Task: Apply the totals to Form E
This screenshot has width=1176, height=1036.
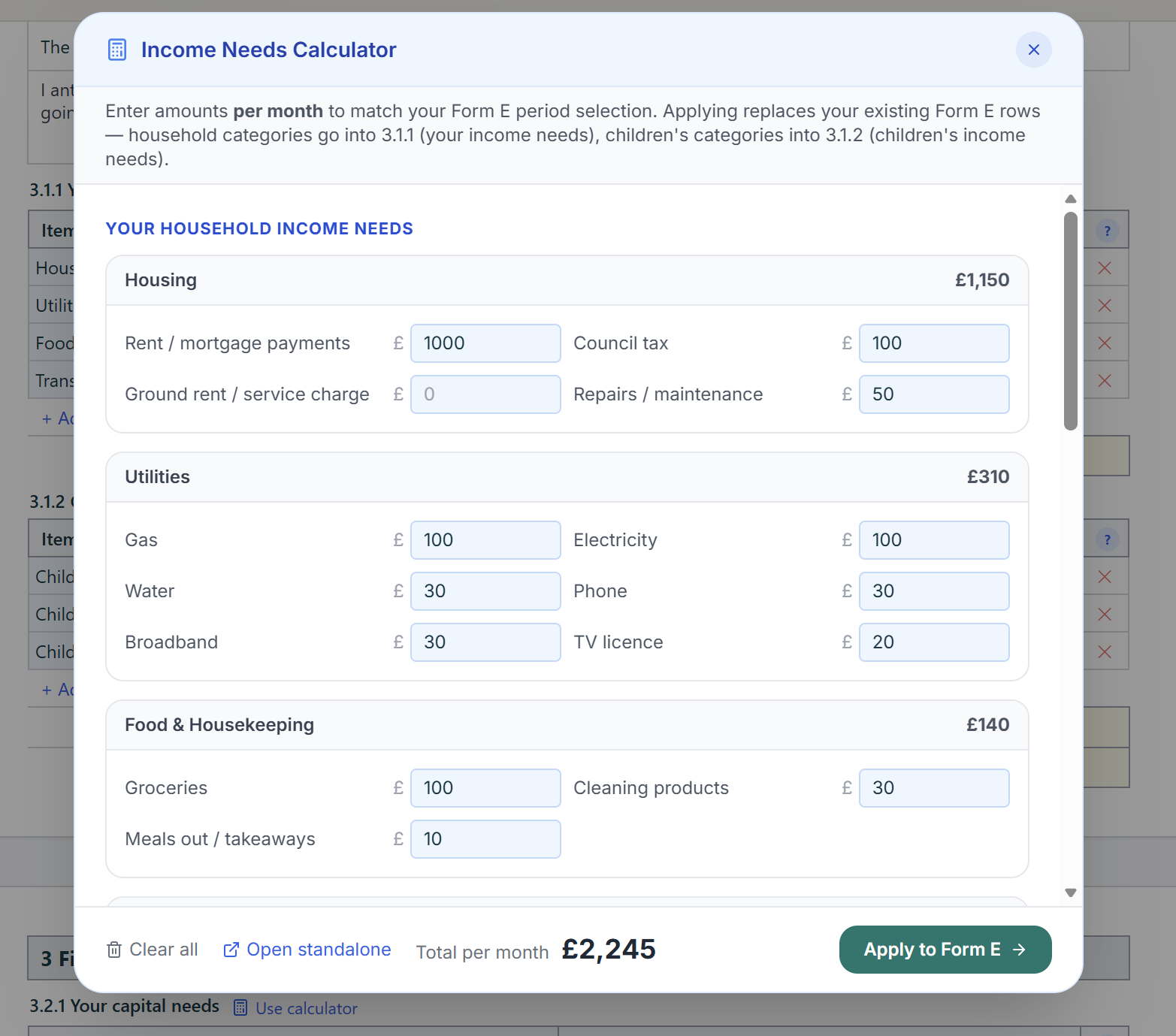Action: point(945,950)
